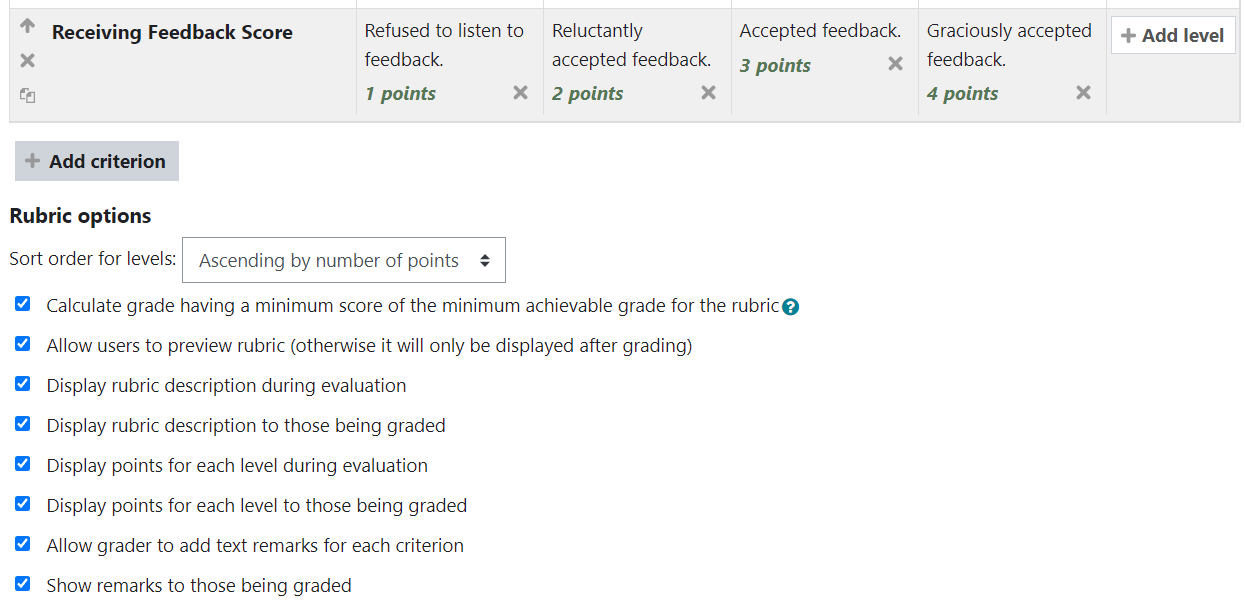Edit the Receiving Feedback Score criterion name
The image size is (1245, 605).
tap(172, 33)
